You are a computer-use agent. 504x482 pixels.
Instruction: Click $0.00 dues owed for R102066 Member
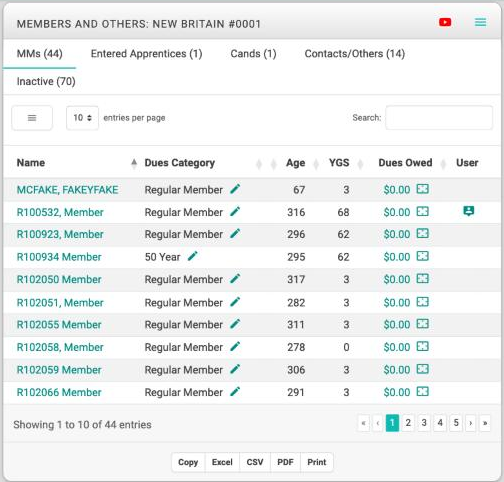(397, 392)
